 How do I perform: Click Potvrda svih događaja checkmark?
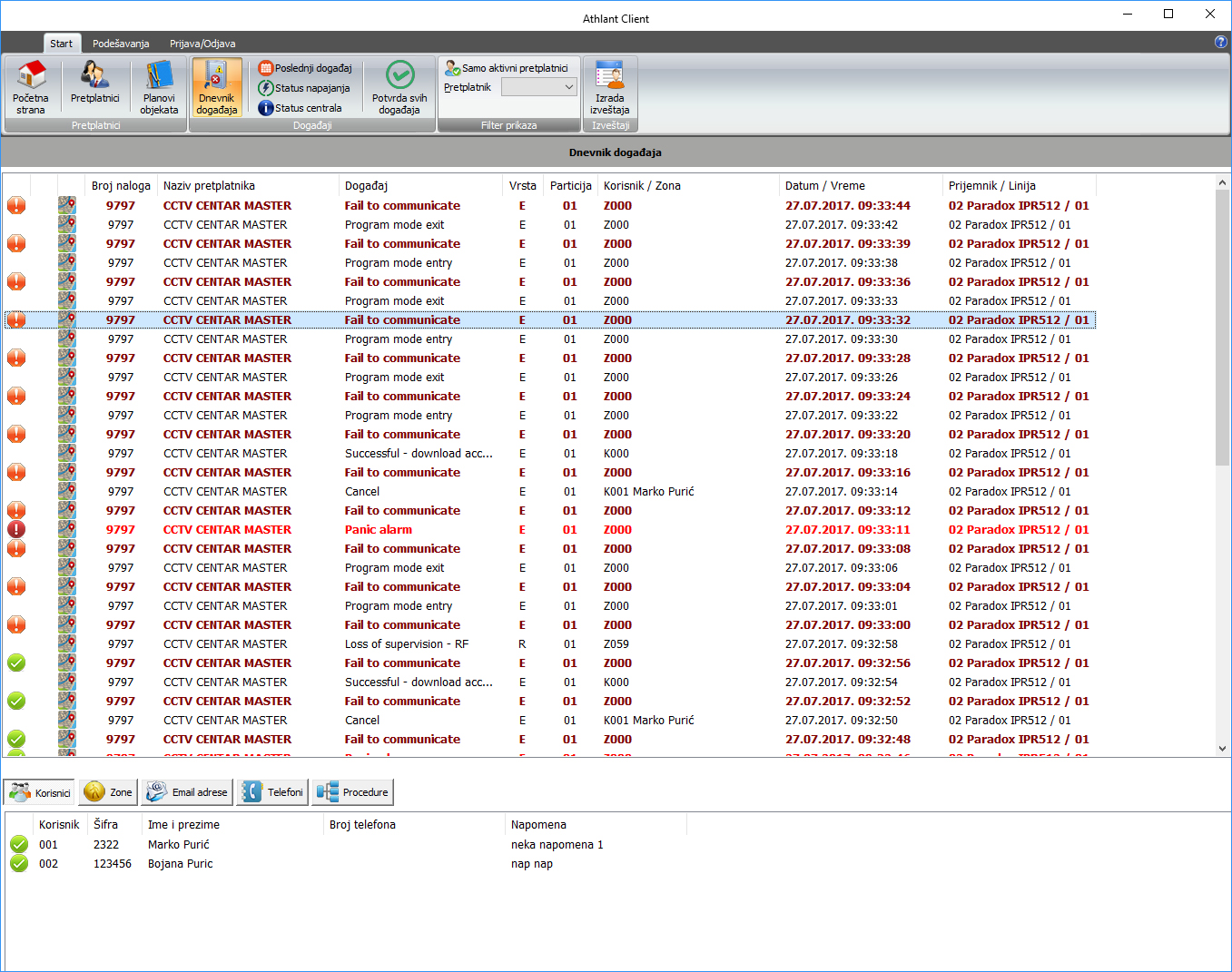click(x=399, y=88)
